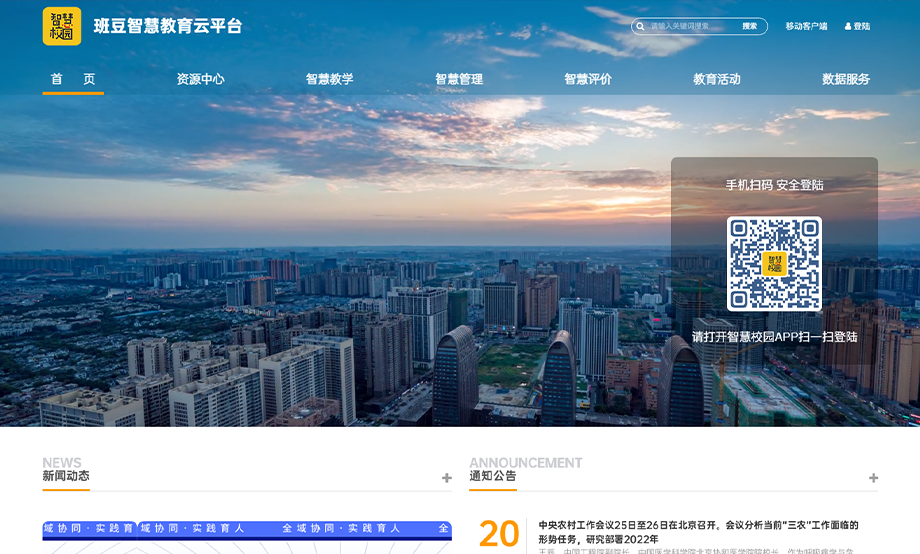Click the 新闻动态 section heading
The width and height of the screenshot is (920, 554).
pos(66,476)
